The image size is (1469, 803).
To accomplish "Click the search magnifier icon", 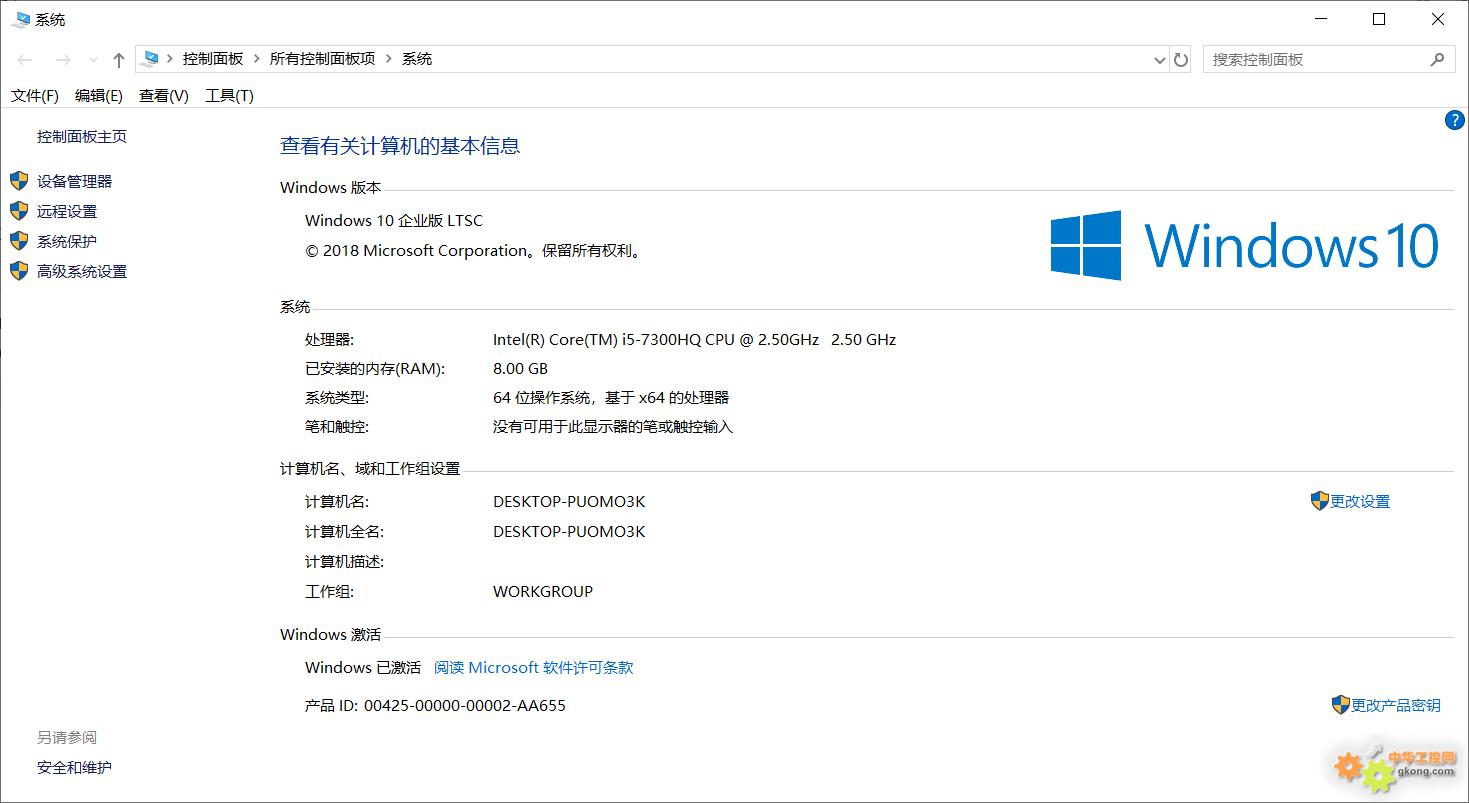I will tap(1438, 60).
